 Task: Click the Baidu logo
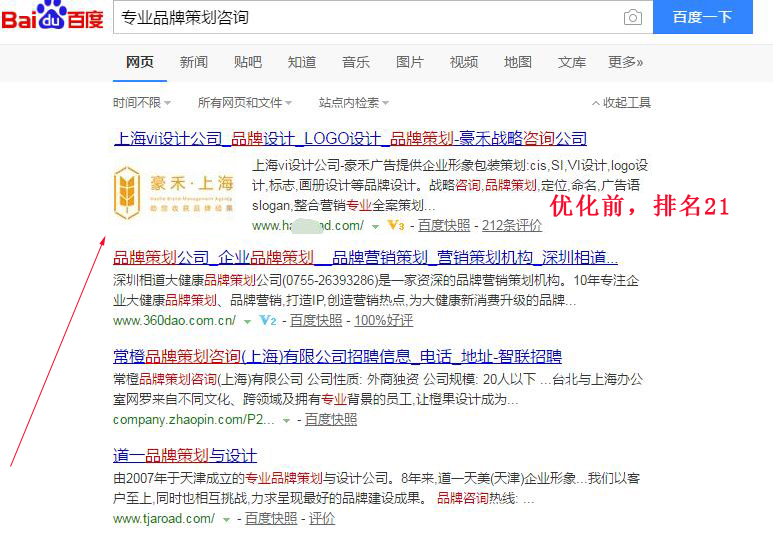pyautogui.click(x=52, y=16)
